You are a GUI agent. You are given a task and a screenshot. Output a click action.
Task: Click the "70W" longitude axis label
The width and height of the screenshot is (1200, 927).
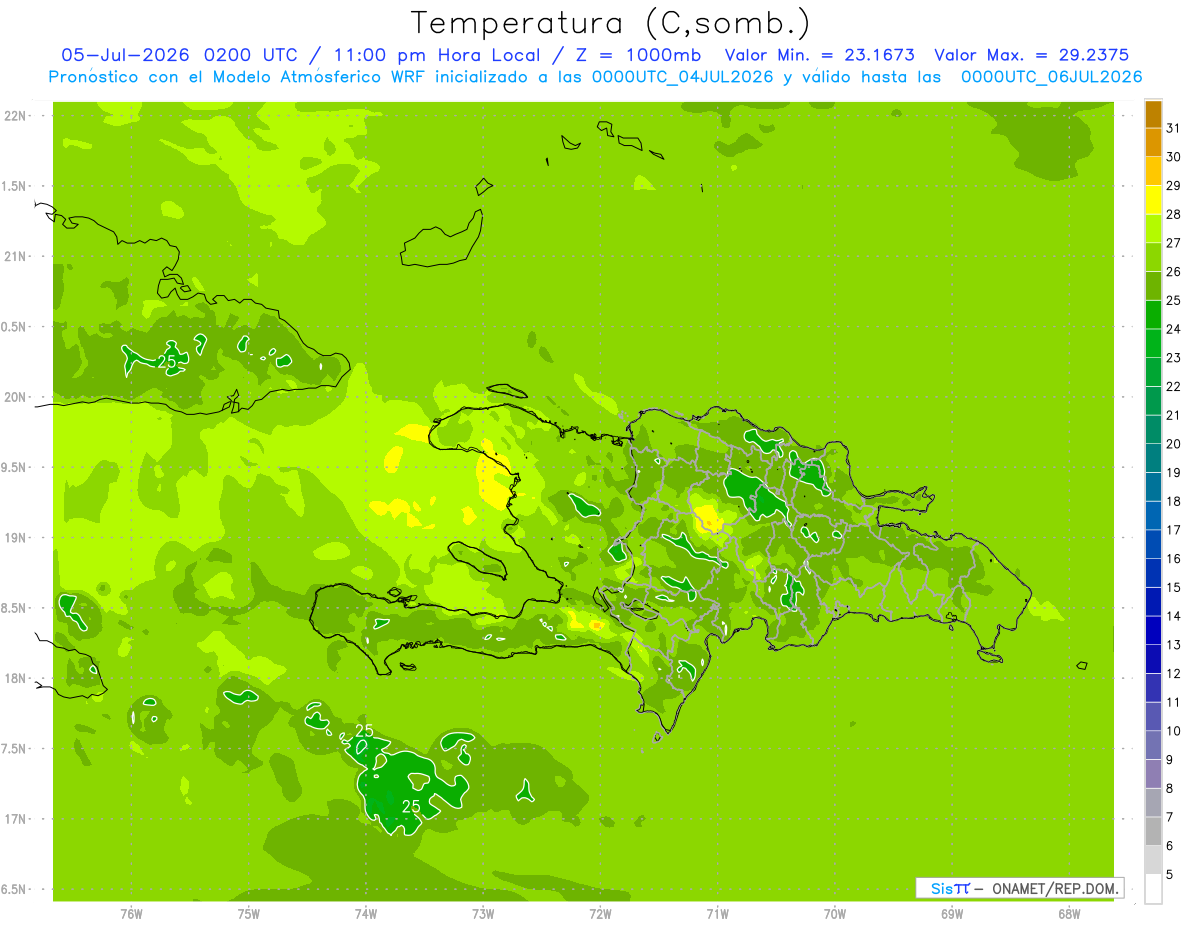click(x=835, y=913)
